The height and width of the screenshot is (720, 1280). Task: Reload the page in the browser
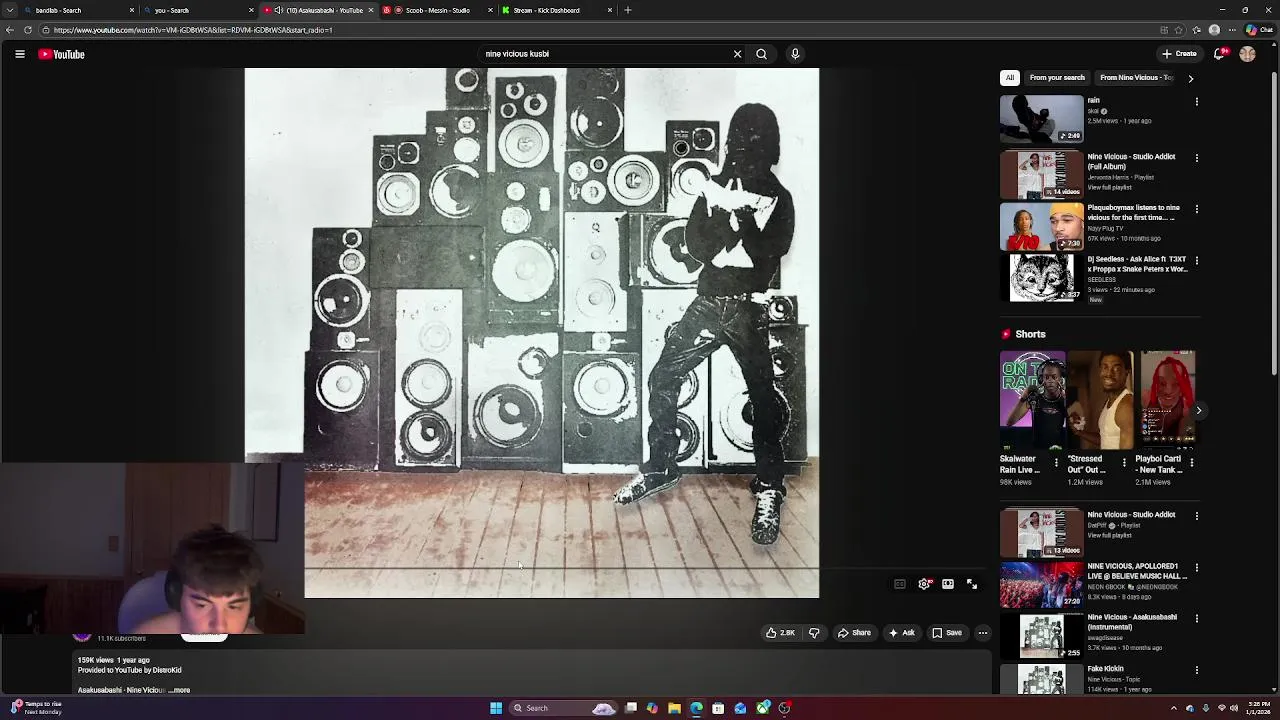[x=27, y=30]
